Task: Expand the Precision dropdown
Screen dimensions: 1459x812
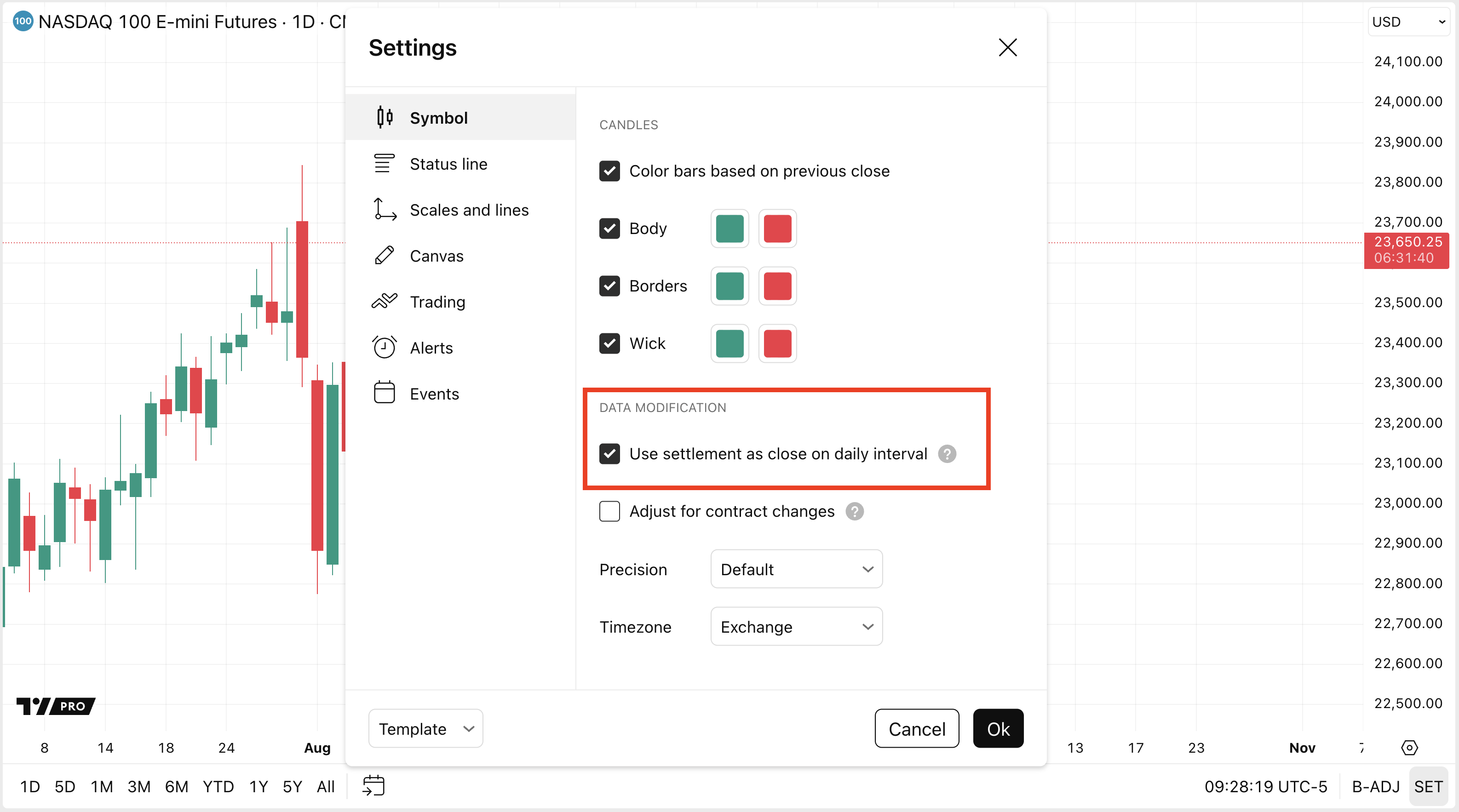Action: [x=796, y=569]
